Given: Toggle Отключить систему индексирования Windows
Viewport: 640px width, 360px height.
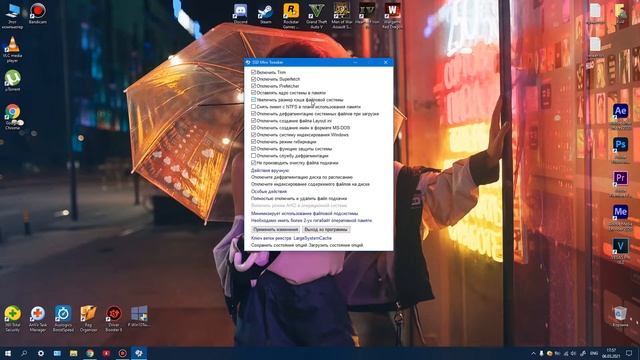Looking at the screenshot, I should (x=253, y=135).
